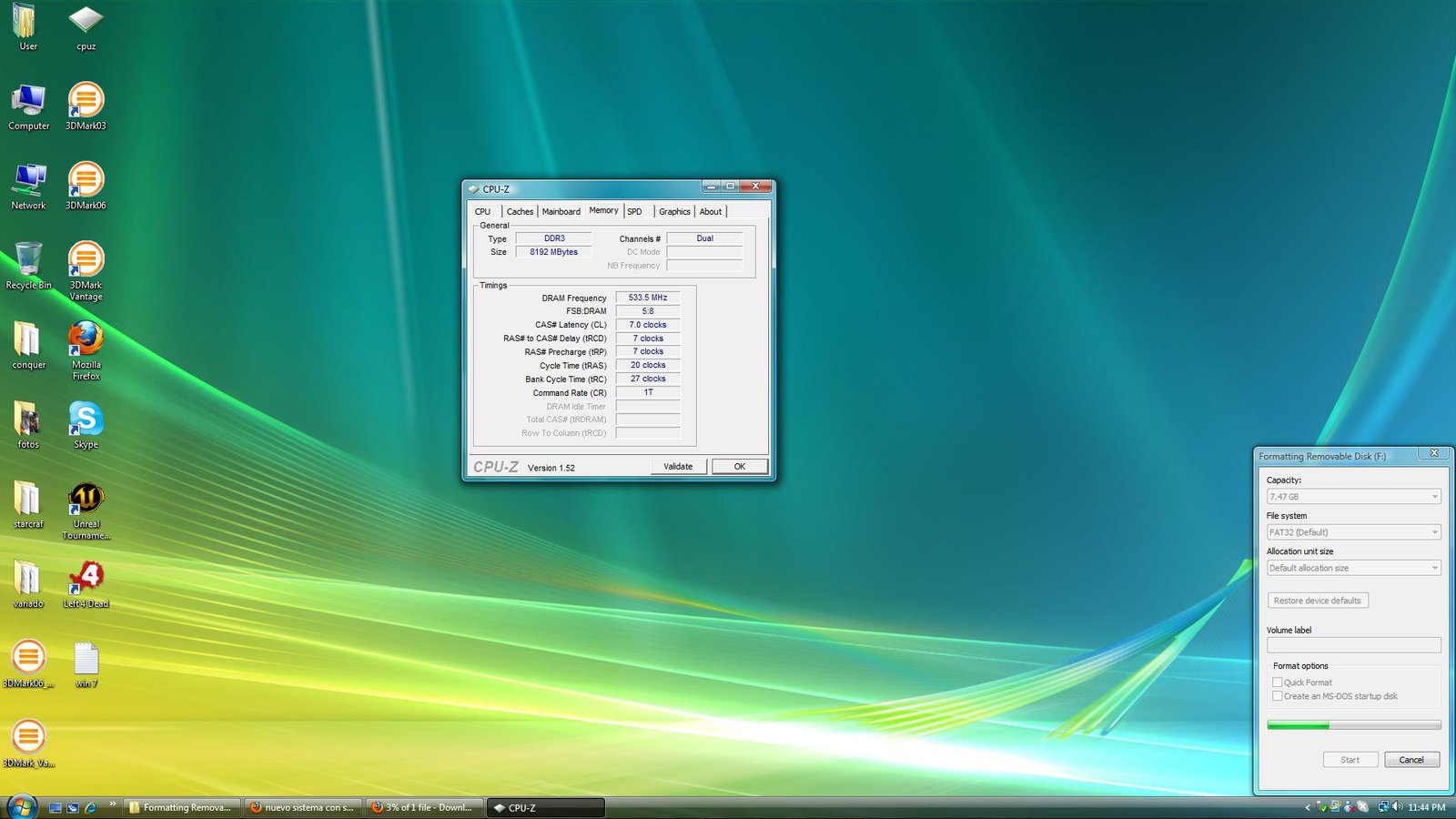Viewport: 1456px width, 819px height.
Task: Click the Volume label input field
Action: (x=1353, y=645)
